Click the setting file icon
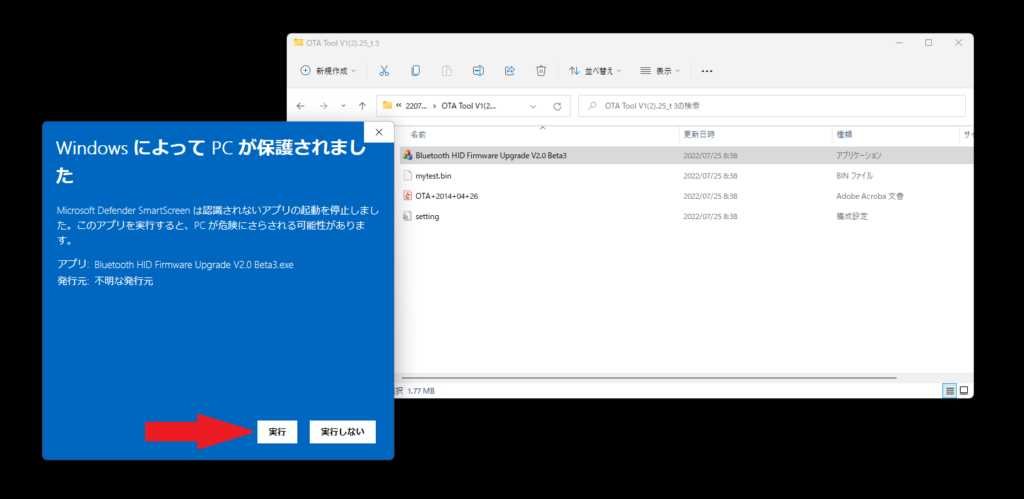Image resolution: width=1024 pixels, height=499 pixels. 408,216
